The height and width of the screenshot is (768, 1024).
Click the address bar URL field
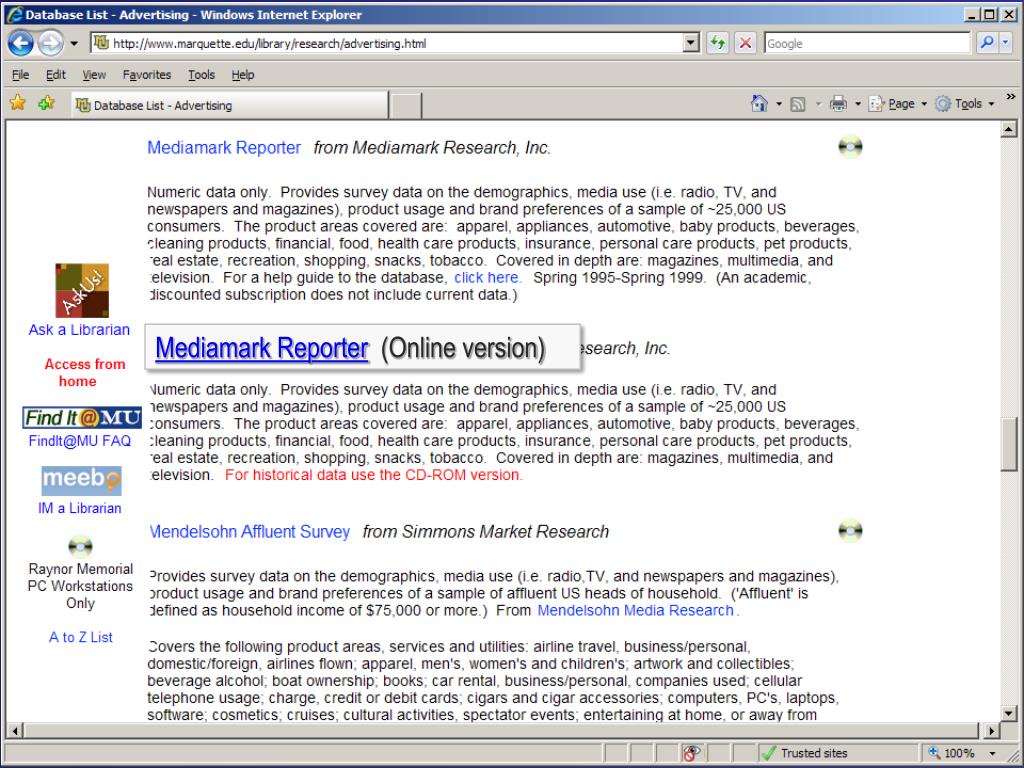(387, 44)
